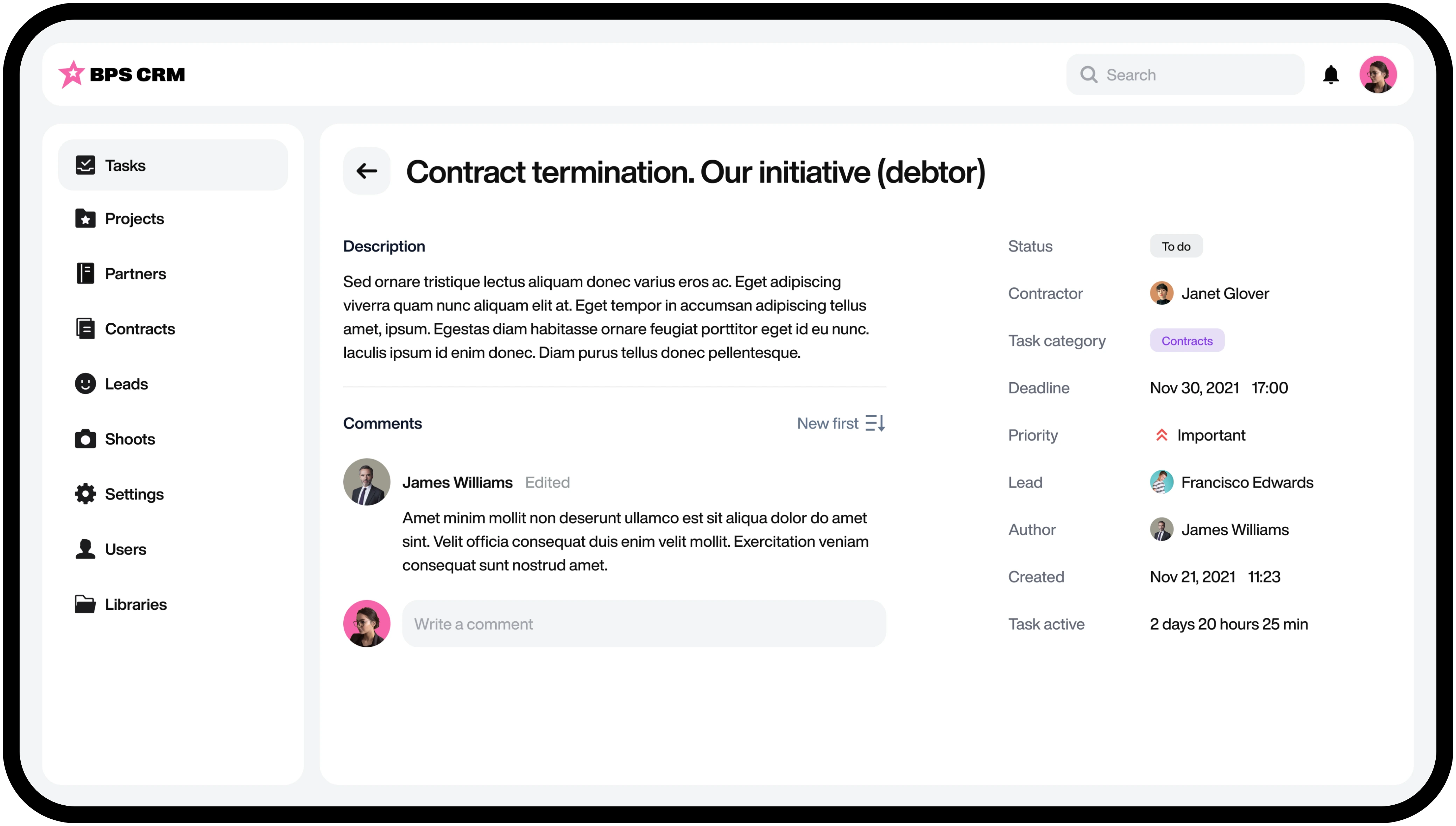The image size is (1456, 826).
Task: Click the back arrow button
Action: pos(366,171)
